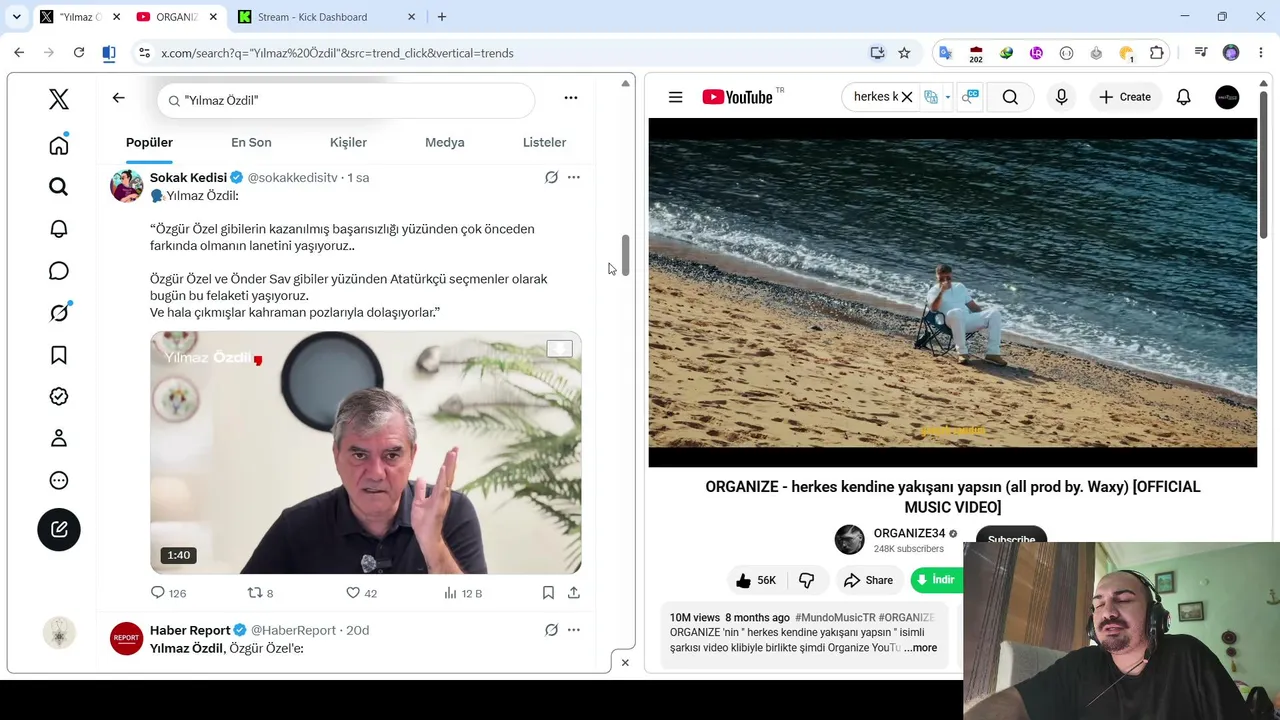The width and height of the screenshot is (1280, 720).
Task: Bookmark this page with the star icon
Action: pos(904,53)
